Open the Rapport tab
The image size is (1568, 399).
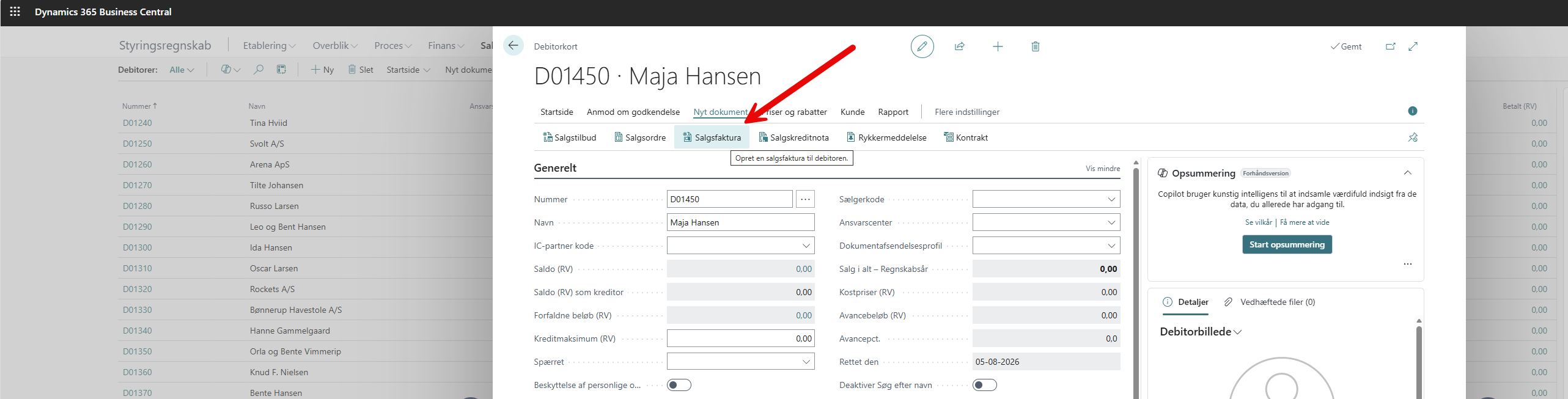click(893, 112)
